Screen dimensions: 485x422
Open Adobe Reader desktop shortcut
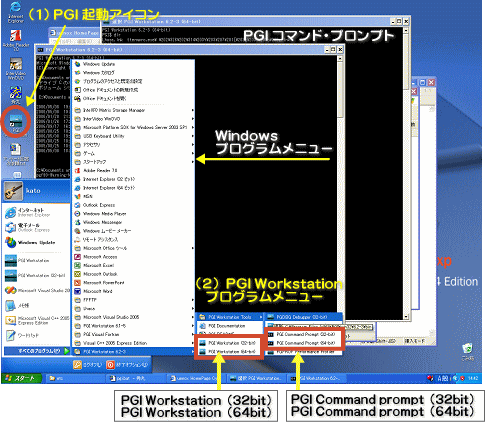point(16,40)
